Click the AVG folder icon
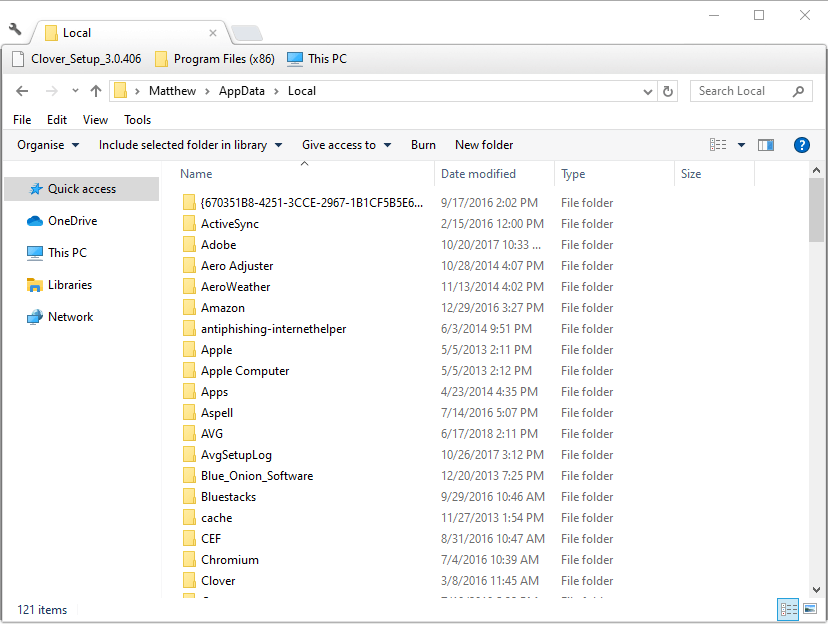Image resolution: width=828 pixels, height=624 pixels. 189,433
